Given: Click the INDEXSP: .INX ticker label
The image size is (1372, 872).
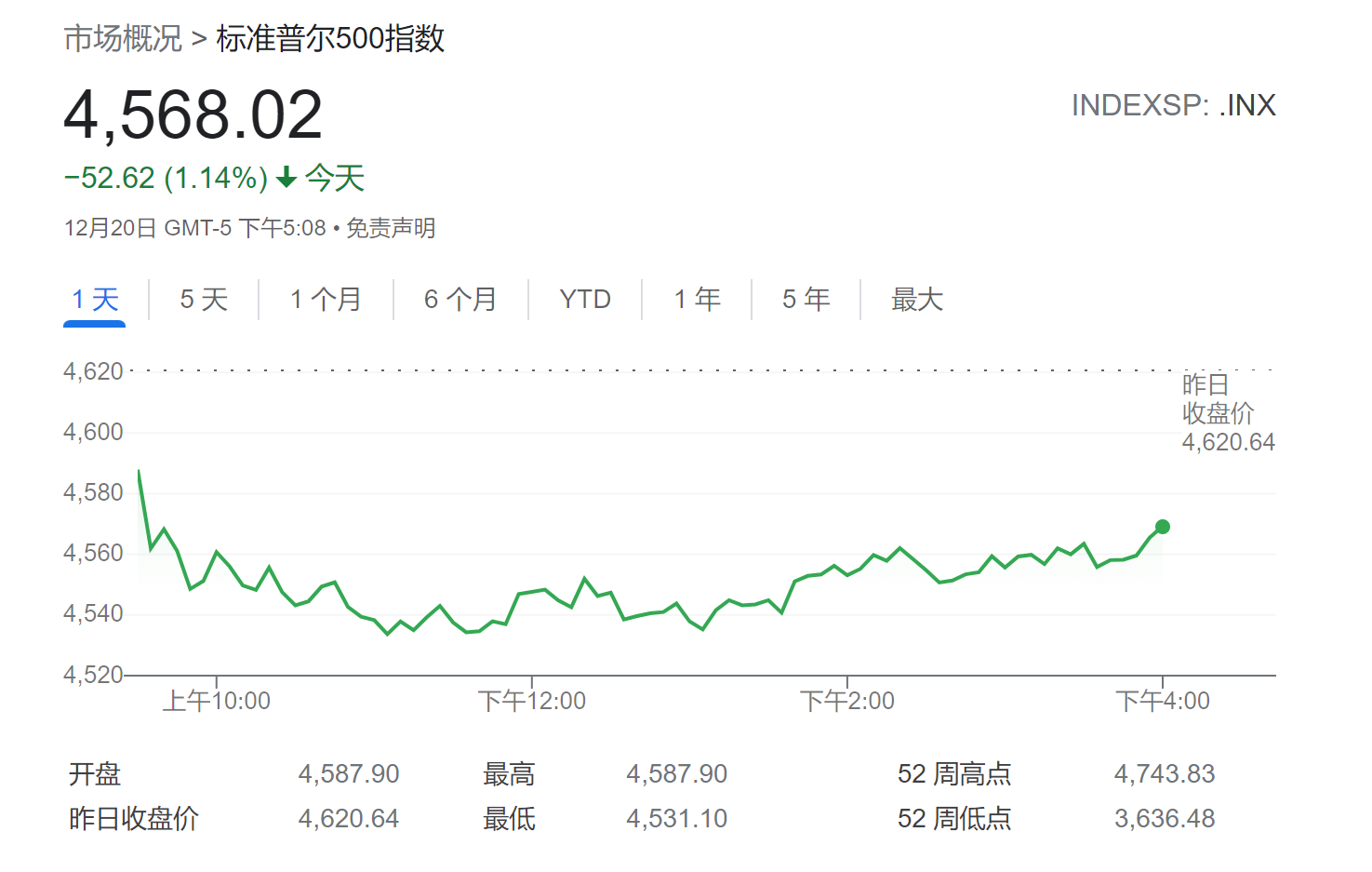Looking at the screenshot, I should 1173,105.
